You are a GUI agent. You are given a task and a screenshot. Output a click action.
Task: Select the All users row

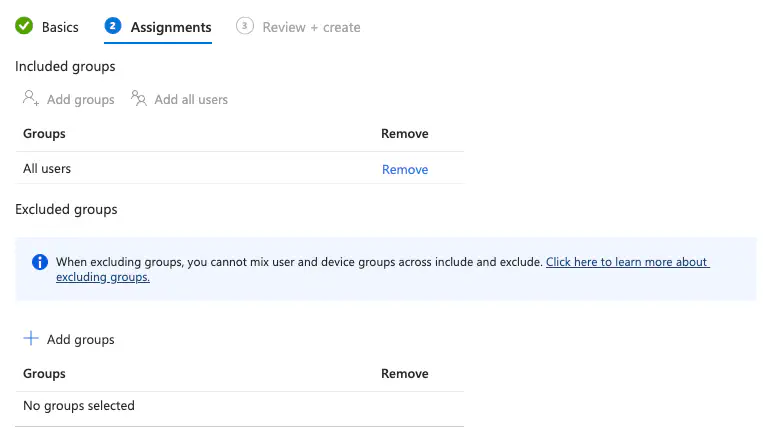[47, 169]
